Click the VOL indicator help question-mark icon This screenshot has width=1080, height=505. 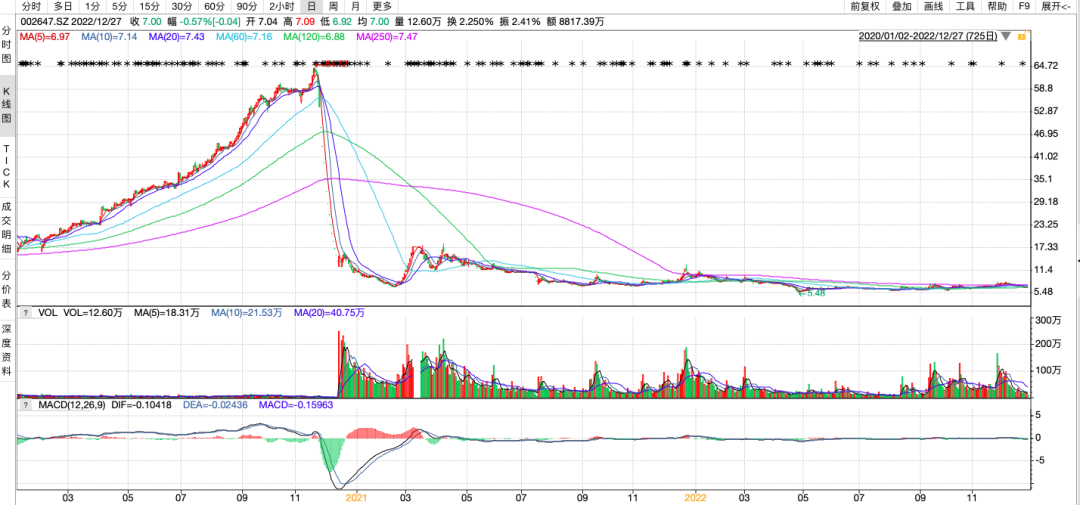pyautogui.click(x=25, y=312)
